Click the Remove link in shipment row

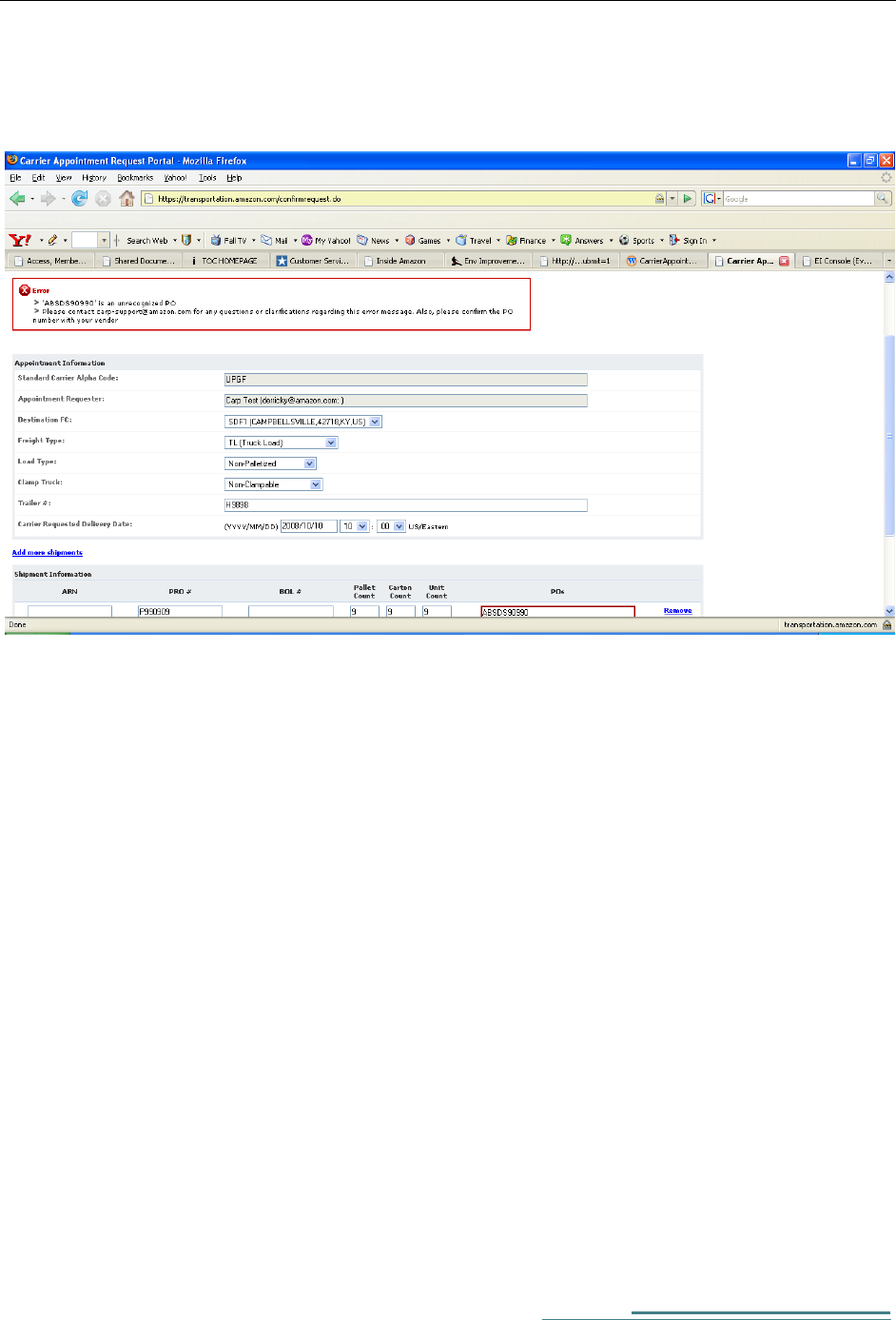coord(677,611)
